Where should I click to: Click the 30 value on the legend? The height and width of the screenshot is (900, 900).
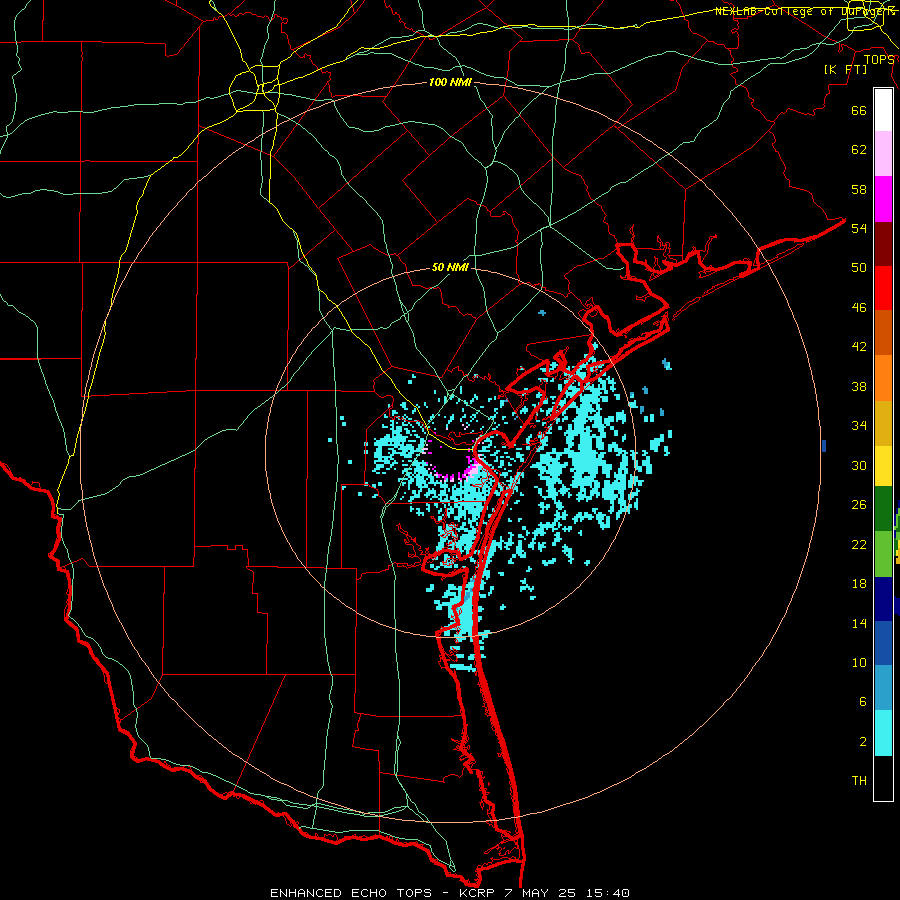tap(859, 465)
